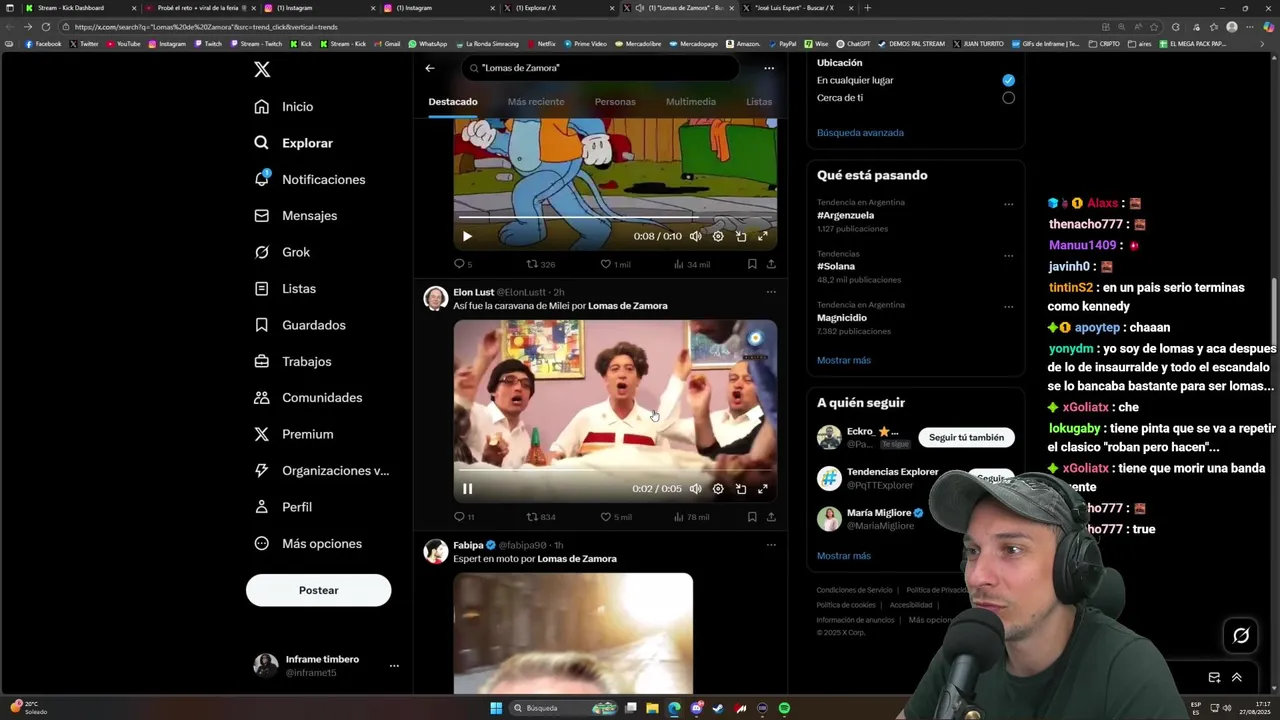Open Trabajos in sidebar
Image resolution: width=1280 pixels, height=720 pixels.
[293, 361]
